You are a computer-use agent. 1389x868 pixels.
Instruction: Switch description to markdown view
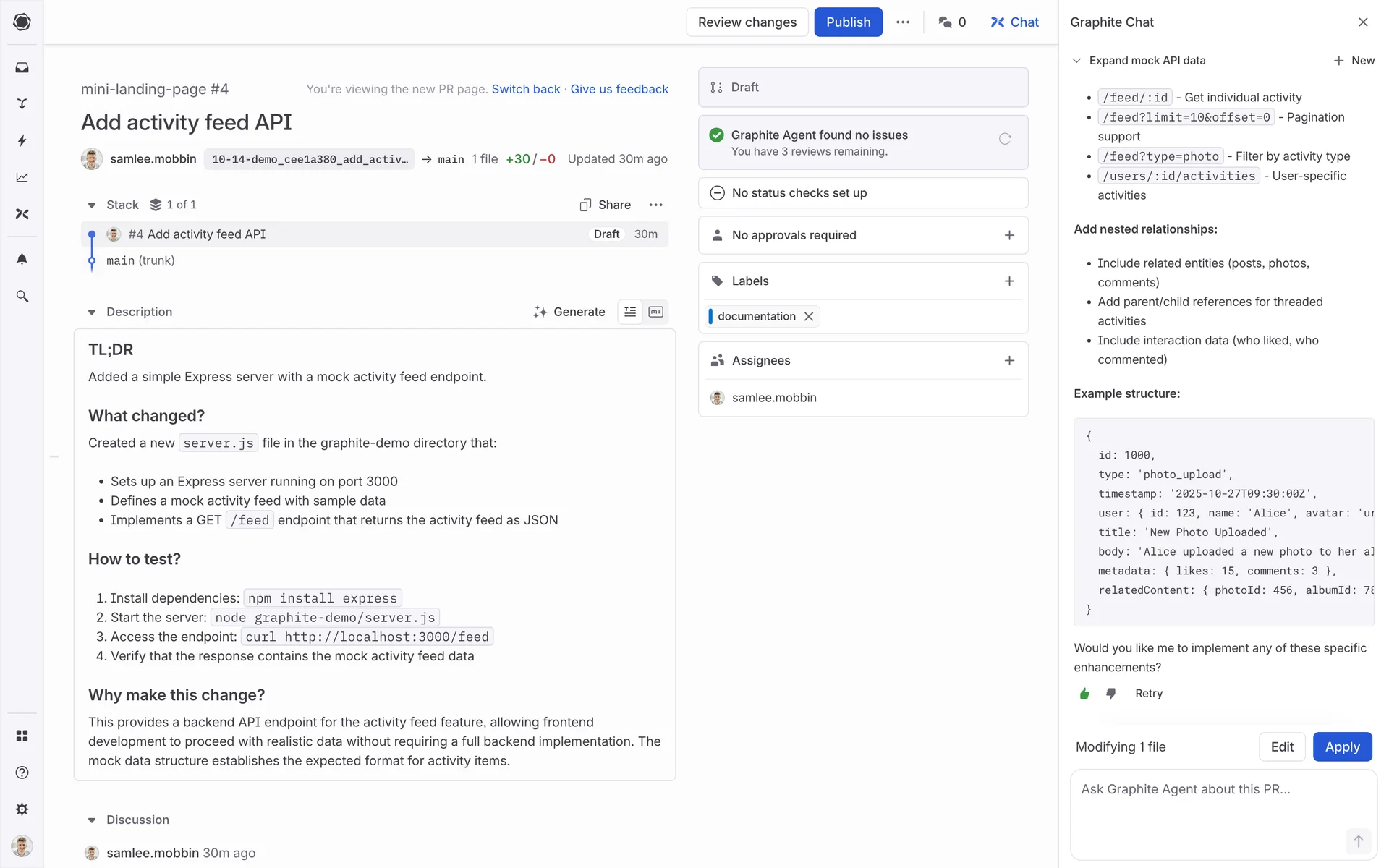point(656,312)
